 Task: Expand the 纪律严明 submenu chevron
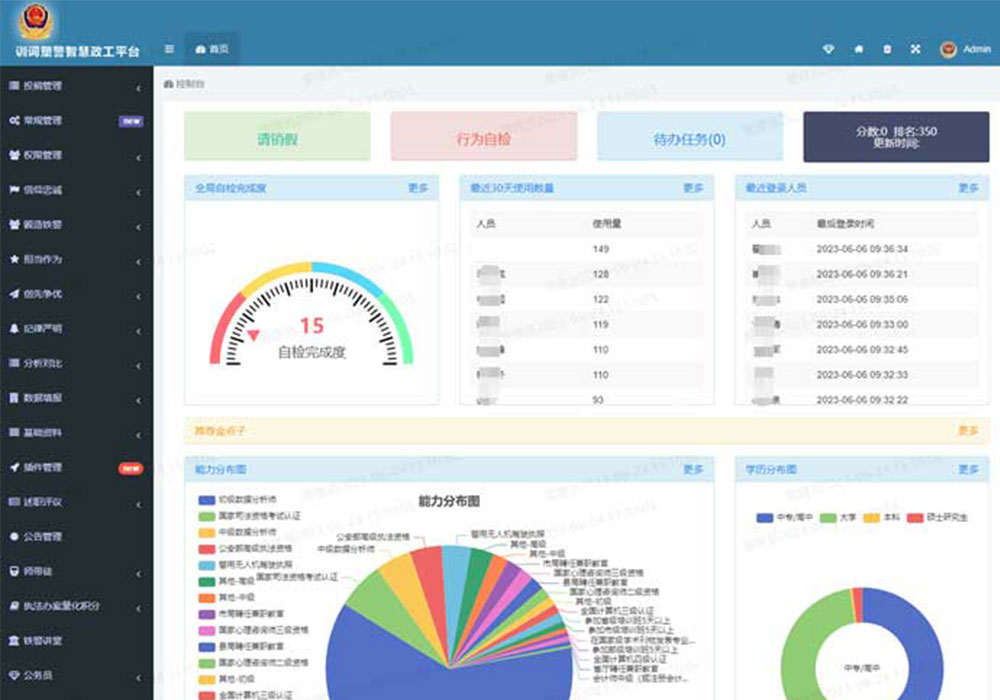point(138,330)
